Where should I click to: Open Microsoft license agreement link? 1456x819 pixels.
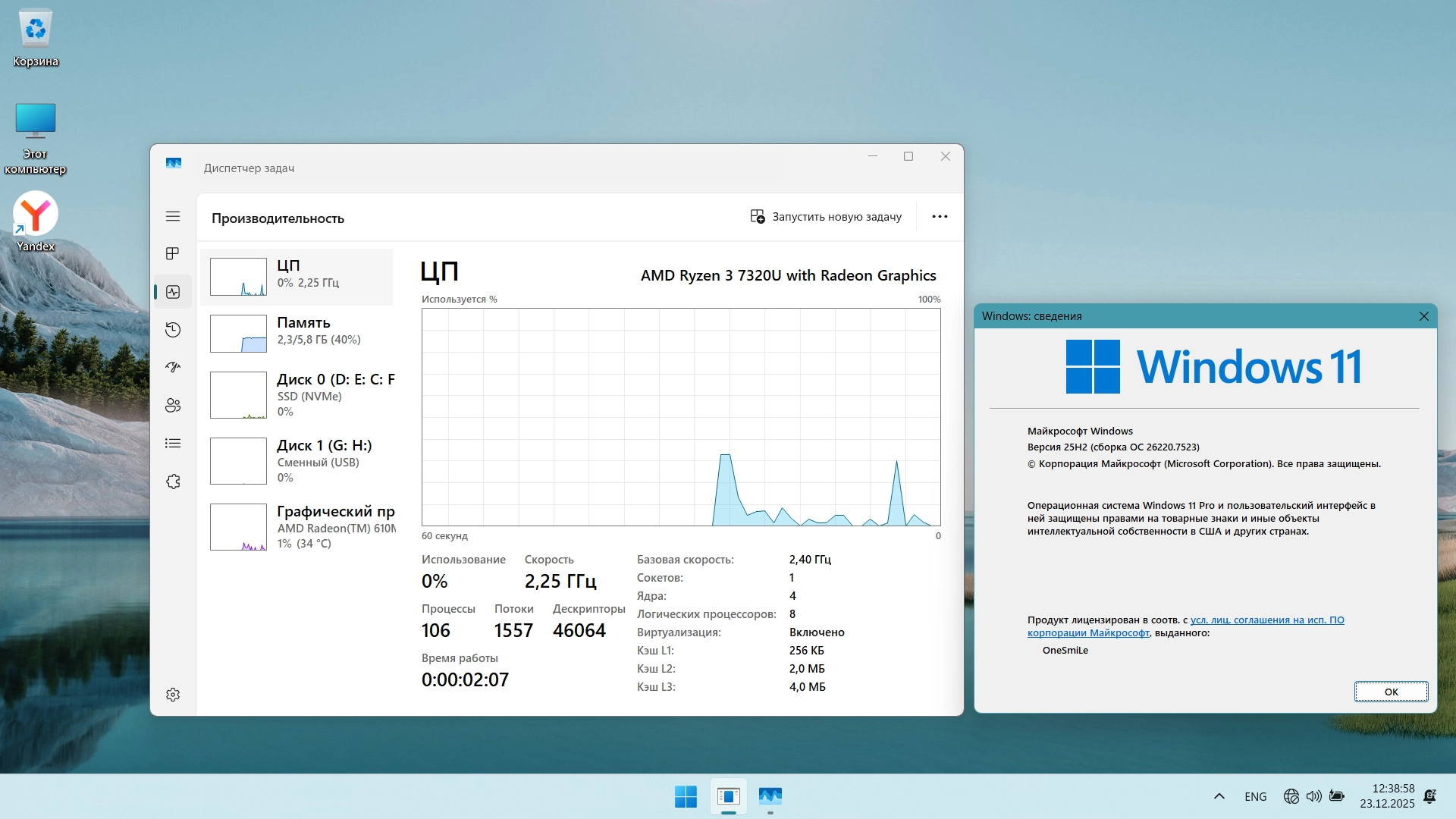1266,620
